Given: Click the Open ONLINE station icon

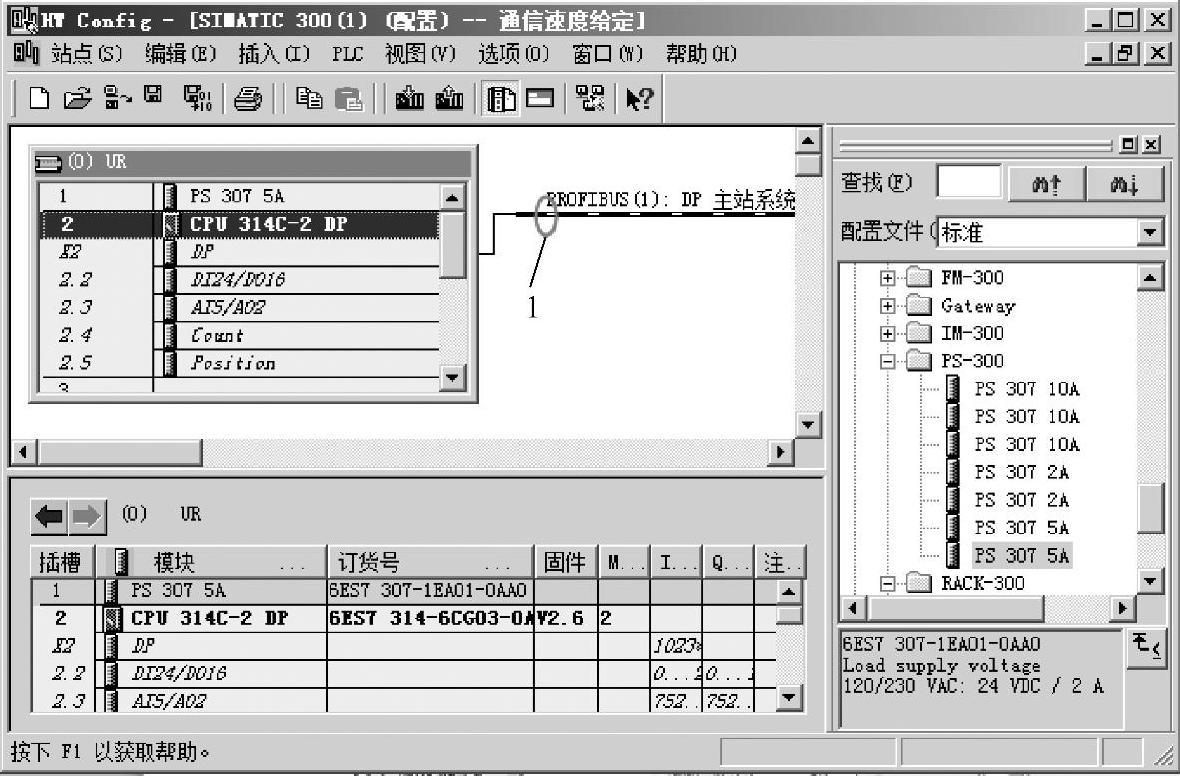Looking at the screenshot, I should (117, 98).
